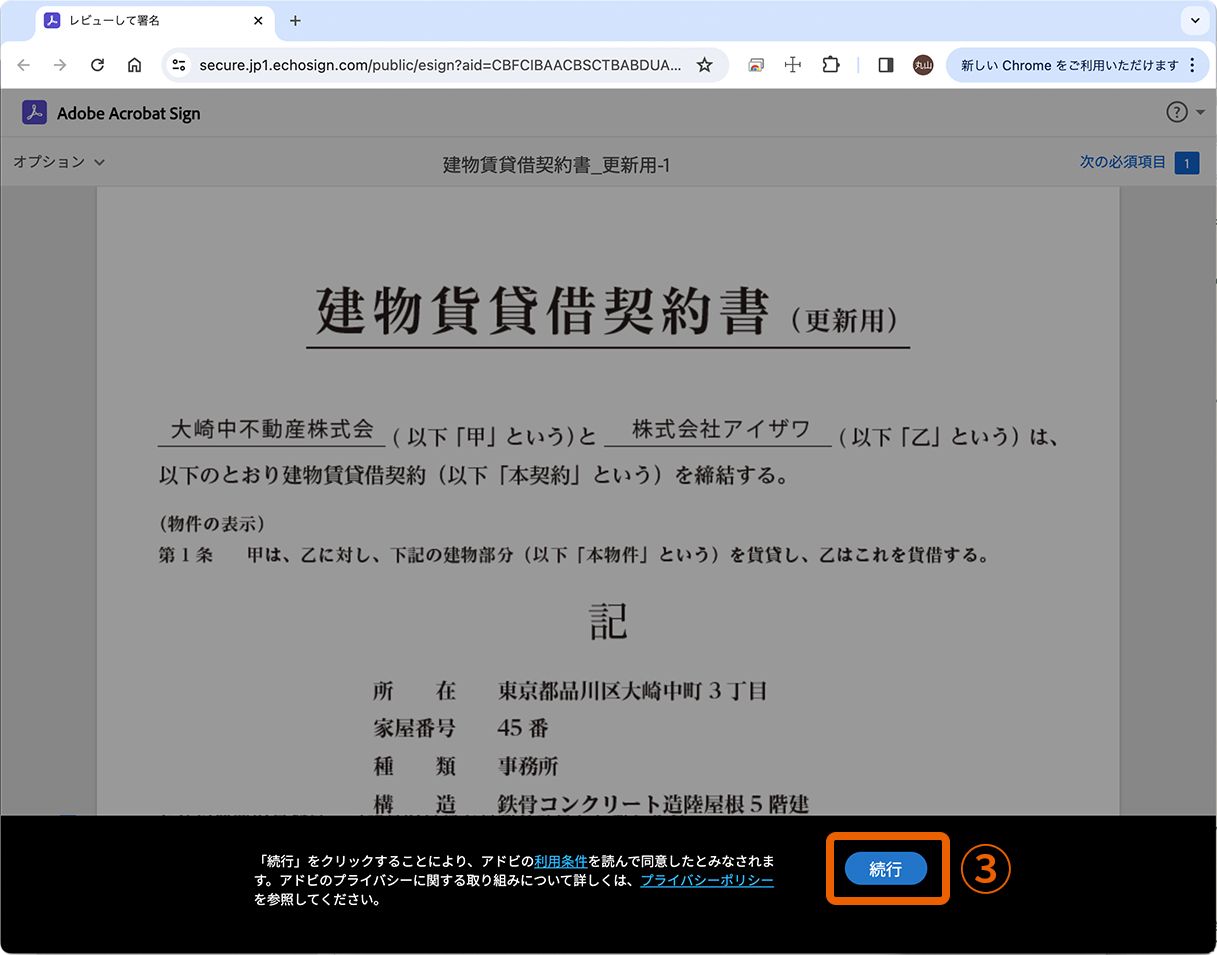Click the browser forward arrow

point(60,65)
